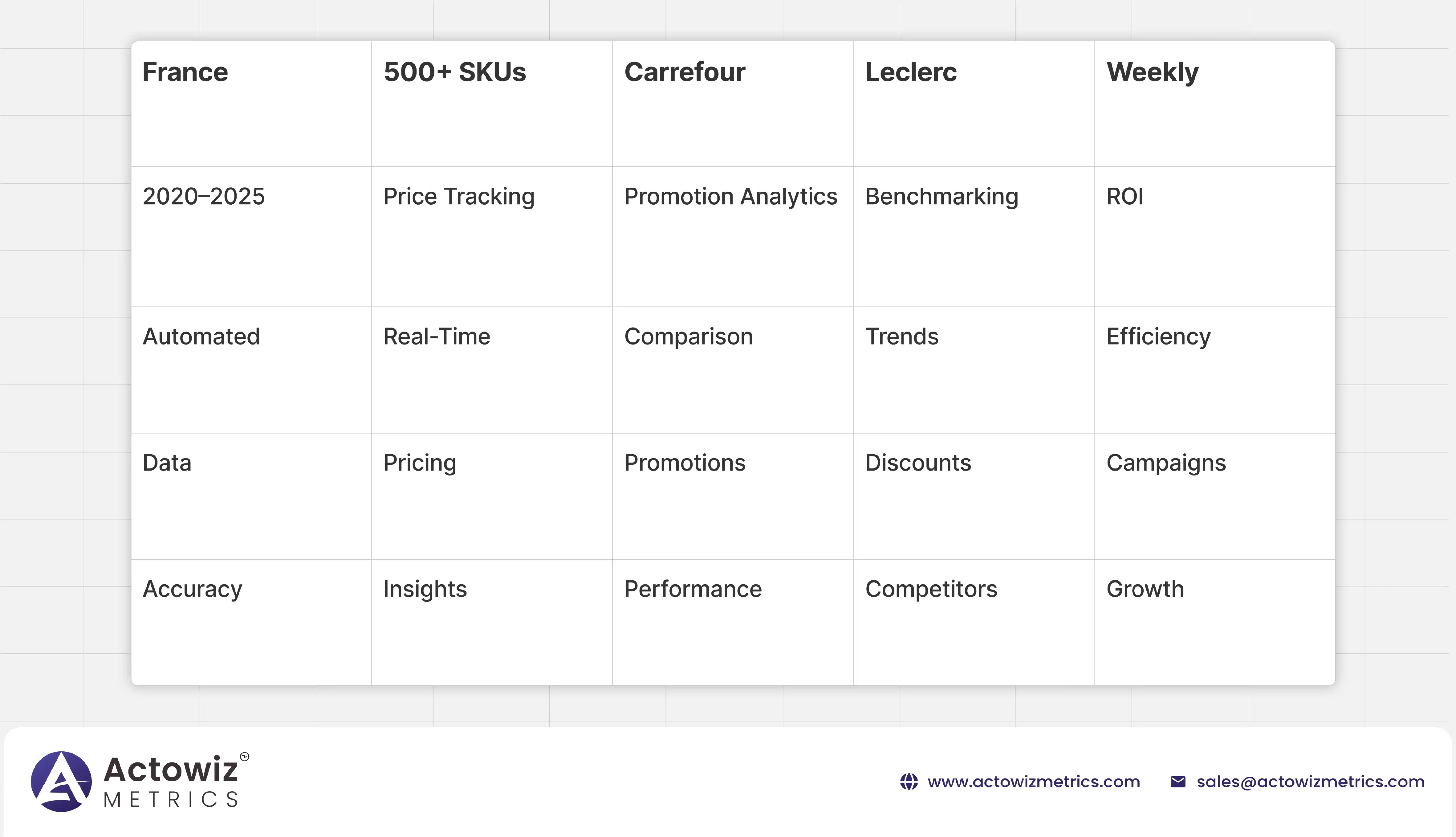Click the Actowiz Metrics logo emblem
Screen dimensions: 1456x837
(62, 781)
